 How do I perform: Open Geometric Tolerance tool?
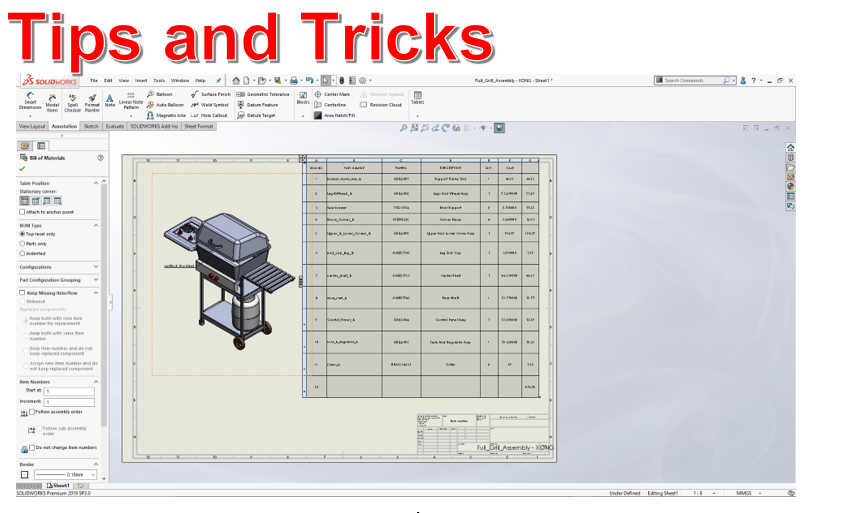point(263,94)
